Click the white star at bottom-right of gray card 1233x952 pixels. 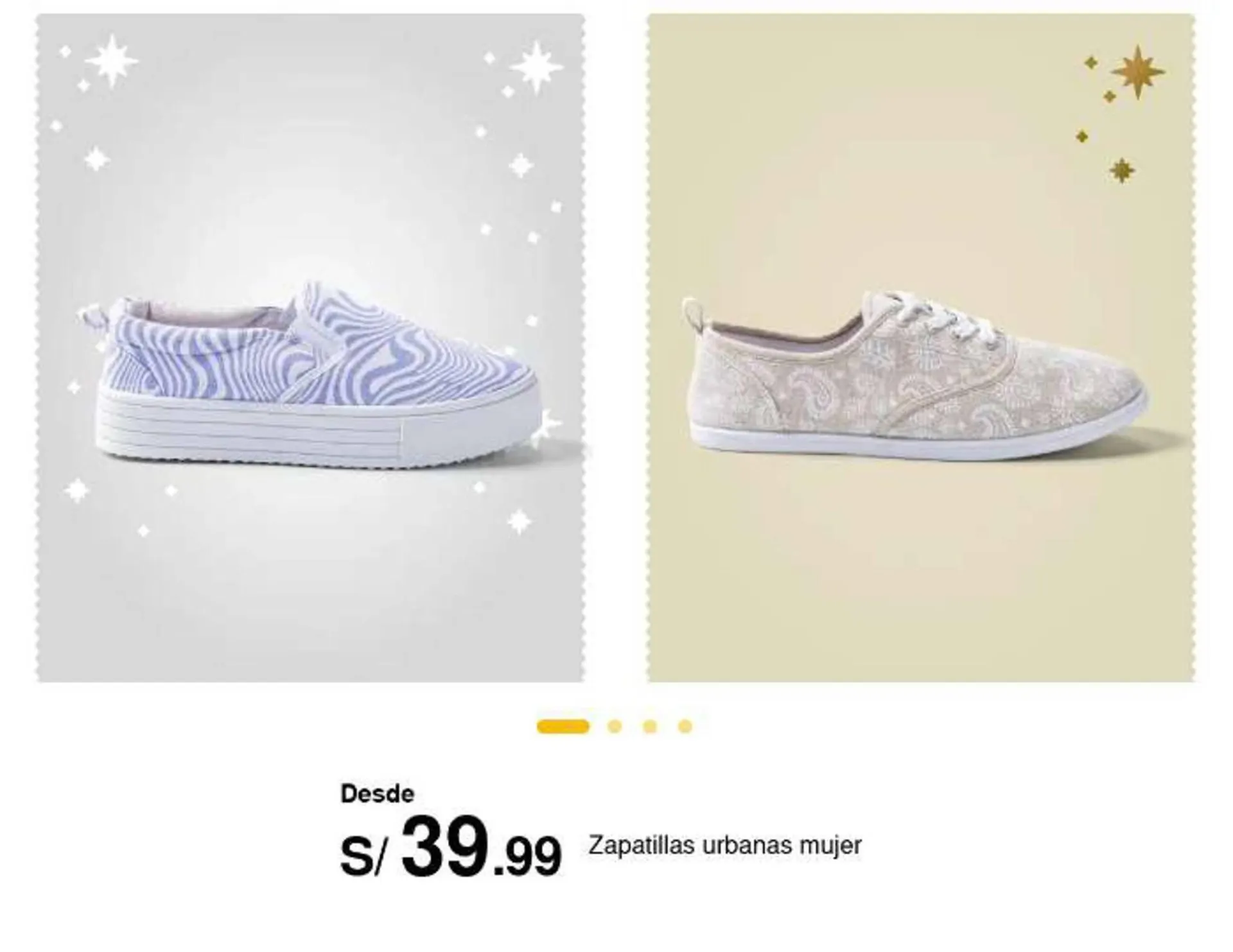(519, 522)
